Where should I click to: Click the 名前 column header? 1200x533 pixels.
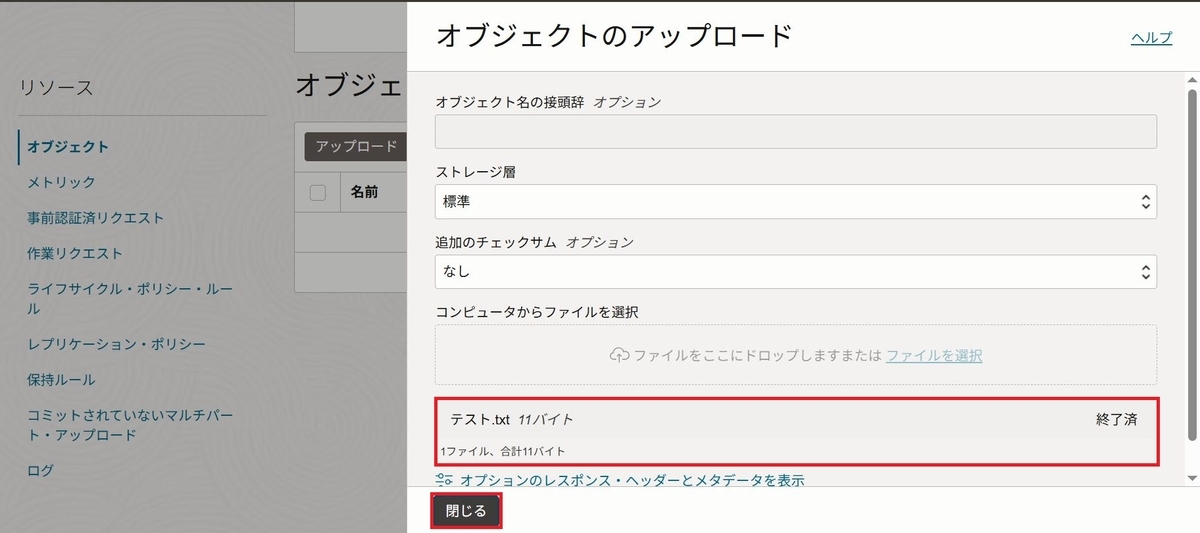click(x=363, y=193)
